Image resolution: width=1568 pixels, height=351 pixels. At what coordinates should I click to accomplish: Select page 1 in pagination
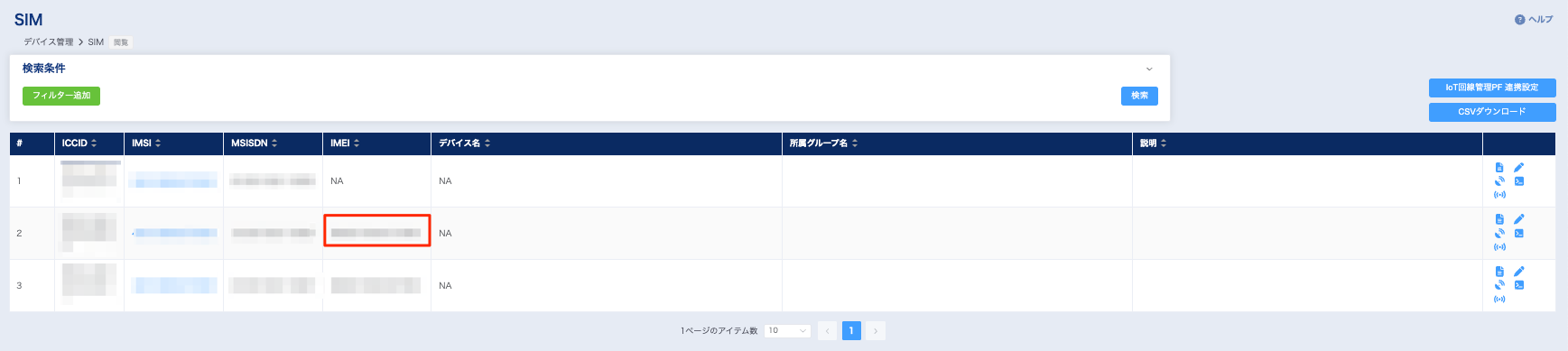coord(851,331)
